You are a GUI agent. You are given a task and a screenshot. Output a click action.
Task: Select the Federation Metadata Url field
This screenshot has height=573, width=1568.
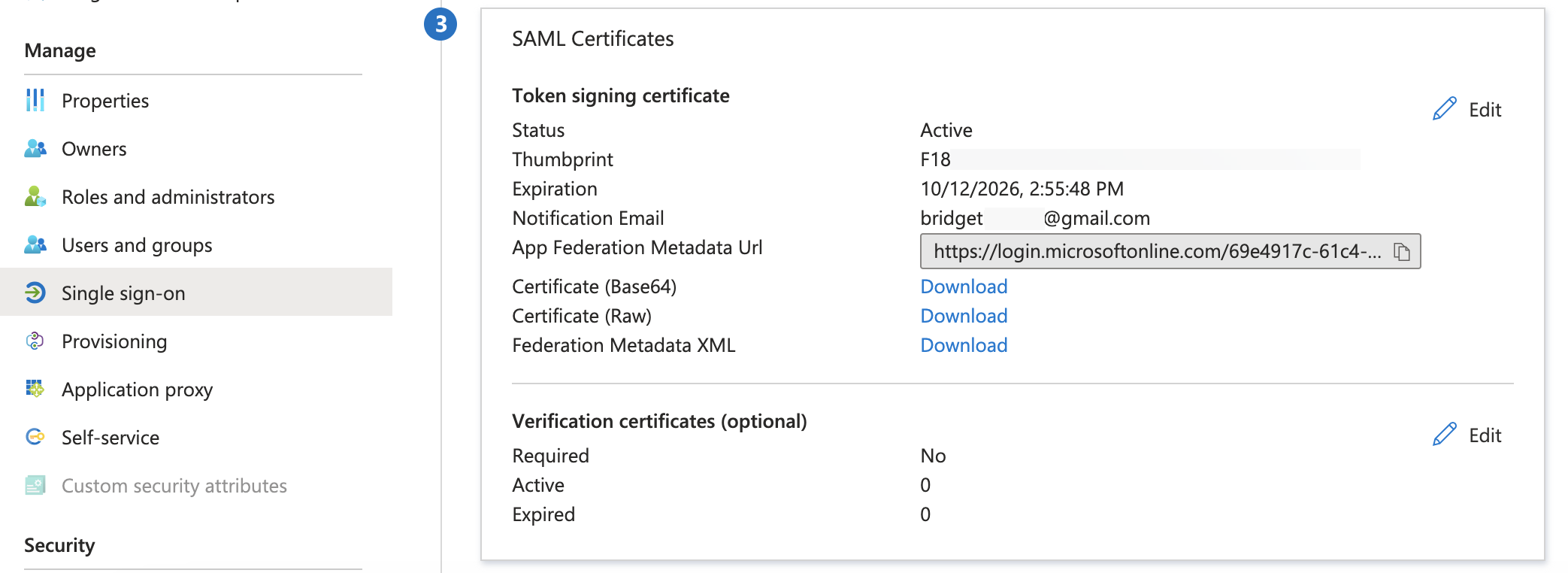point(1156,251)
